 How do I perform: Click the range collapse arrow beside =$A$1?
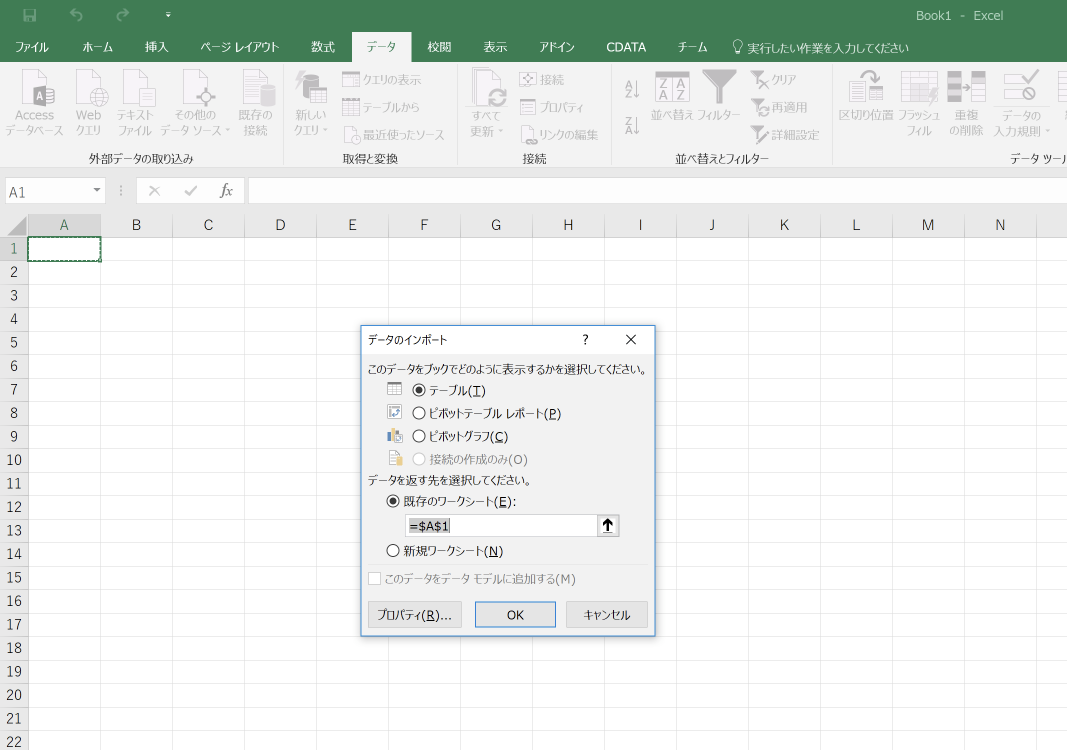pyautogui.click(x=607, y=525)
